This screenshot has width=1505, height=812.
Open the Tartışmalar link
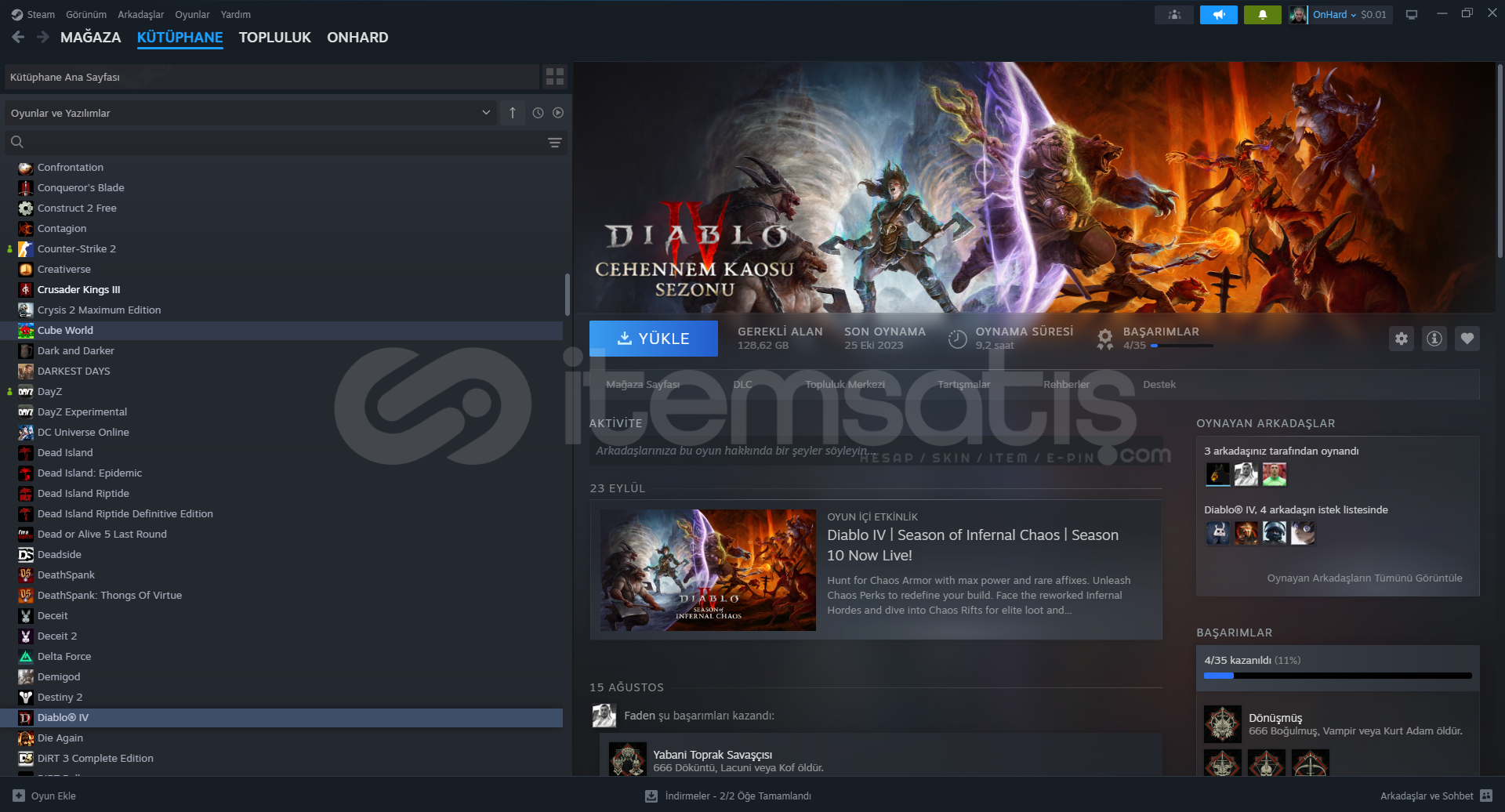964,385
